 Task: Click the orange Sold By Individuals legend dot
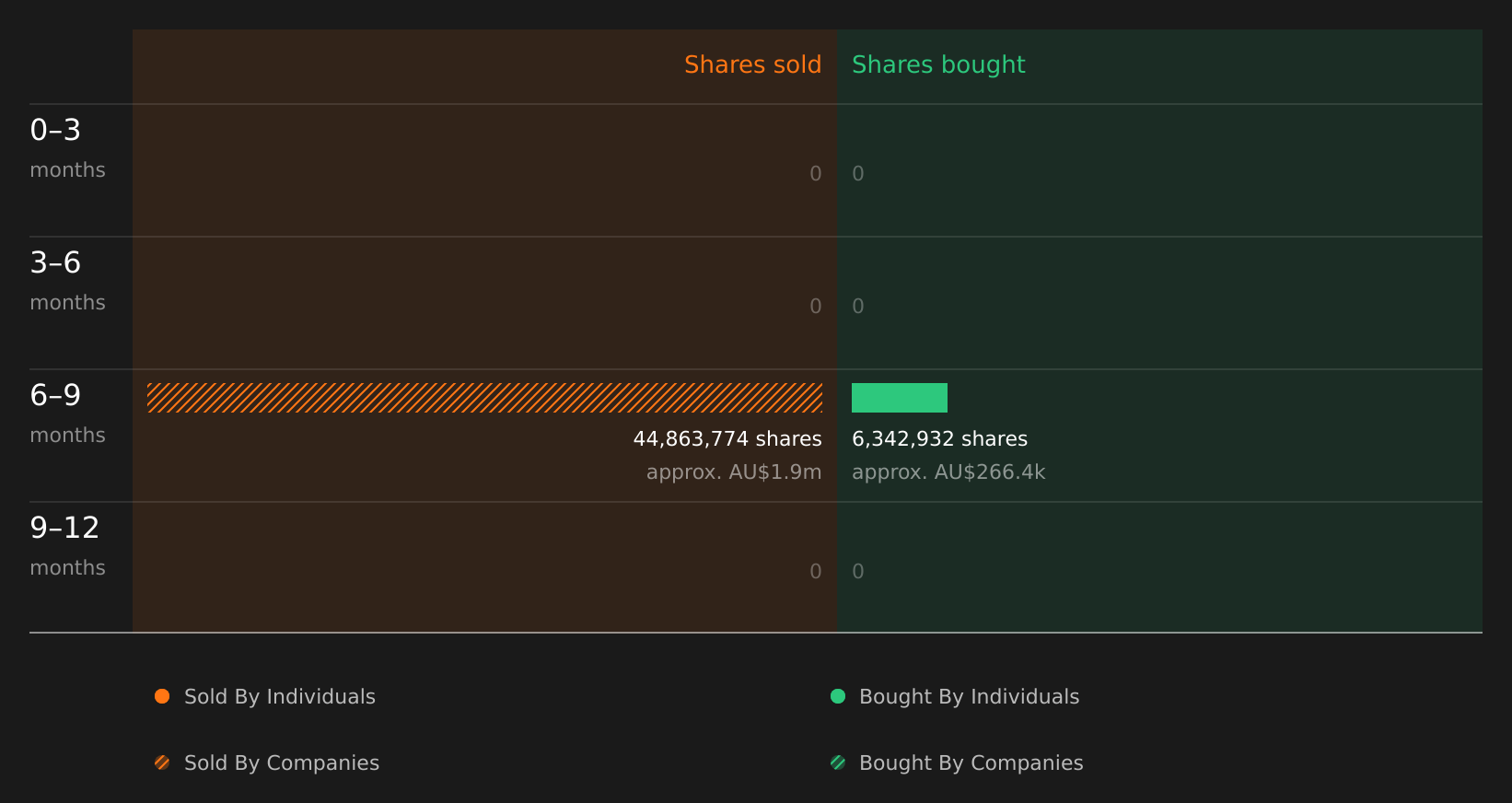(x=162, y=696)
